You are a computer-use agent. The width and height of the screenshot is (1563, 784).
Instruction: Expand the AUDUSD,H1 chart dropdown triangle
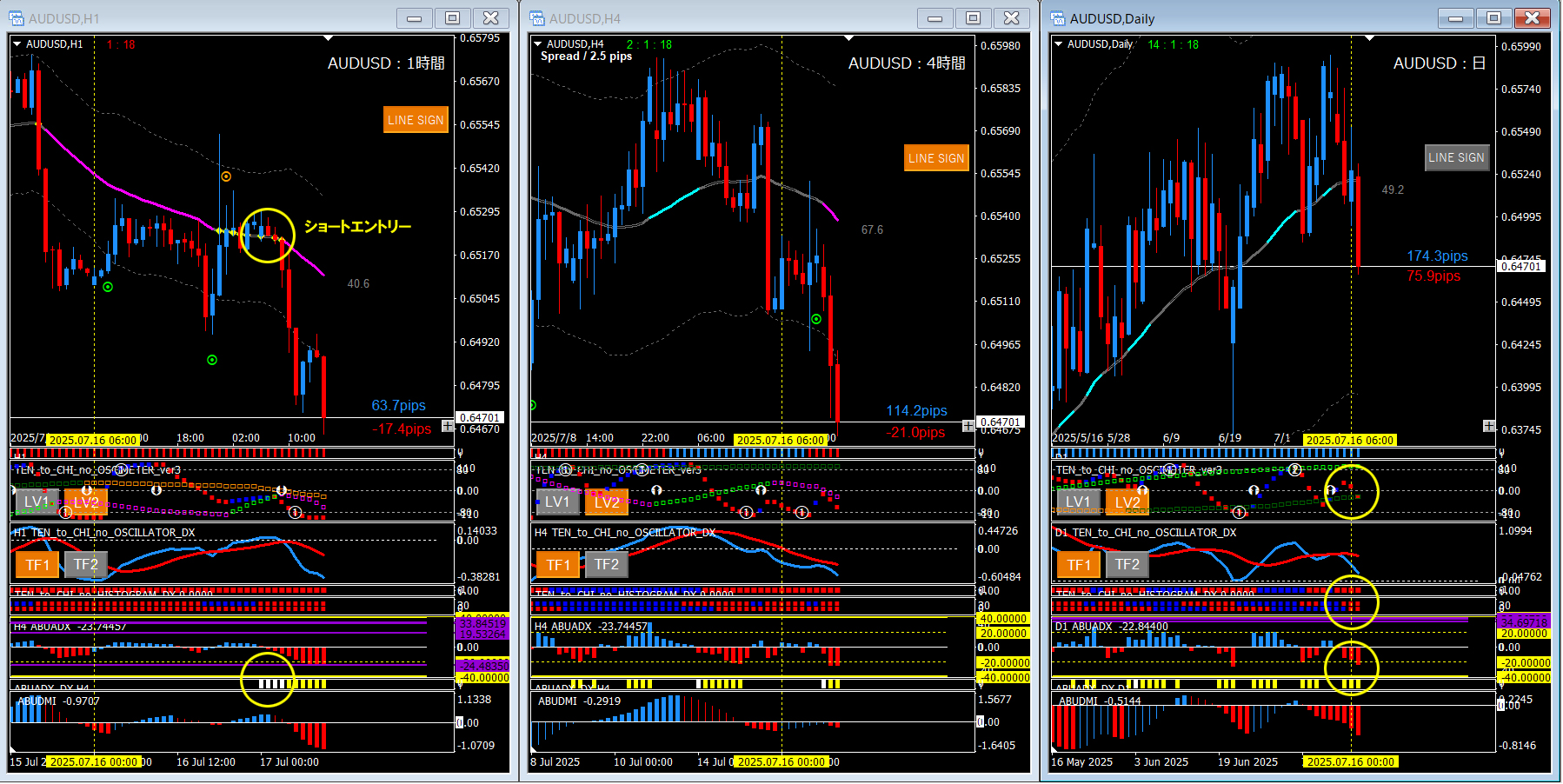[x=17, y=43]
